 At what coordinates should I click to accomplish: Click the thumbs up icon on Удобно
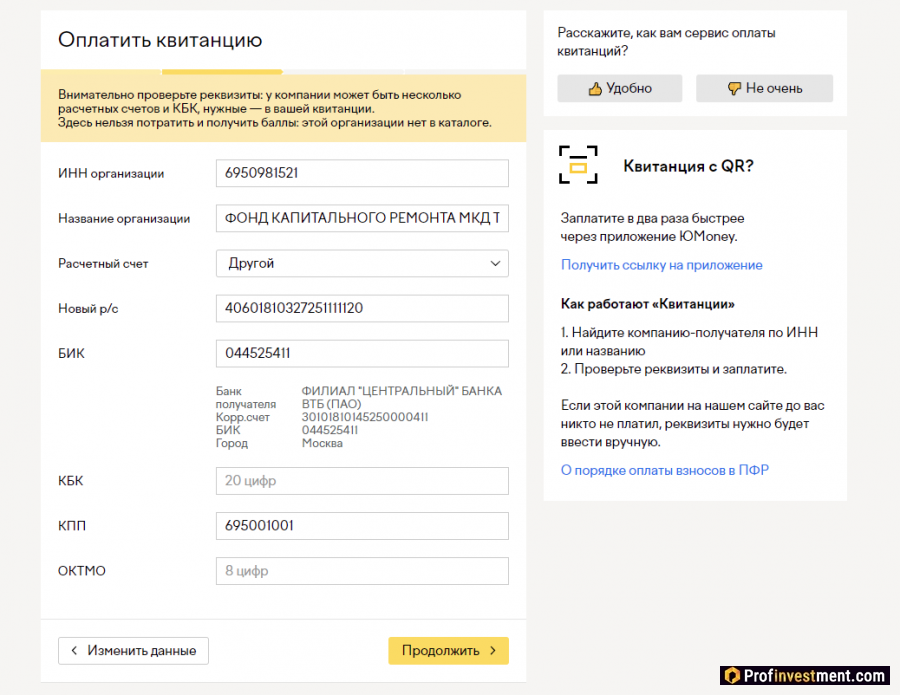[593, 88]
